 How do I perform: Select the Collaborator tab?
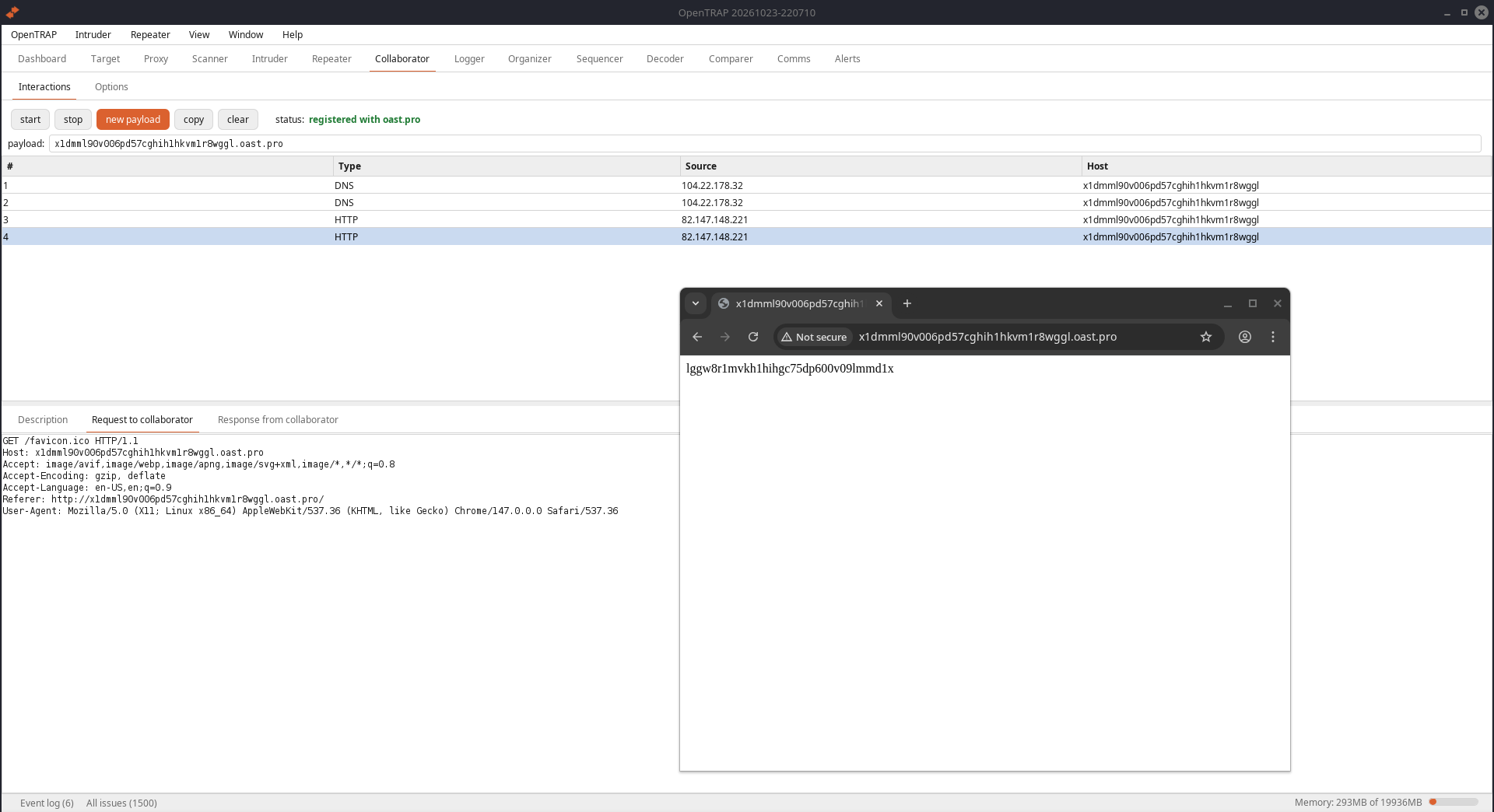pos(402,58)
